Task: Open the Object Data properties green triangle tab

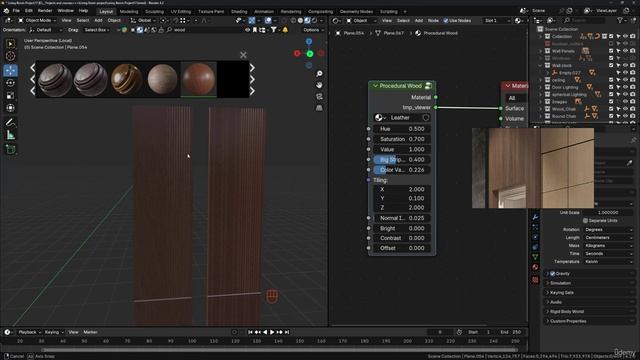Action: [535, 257]
